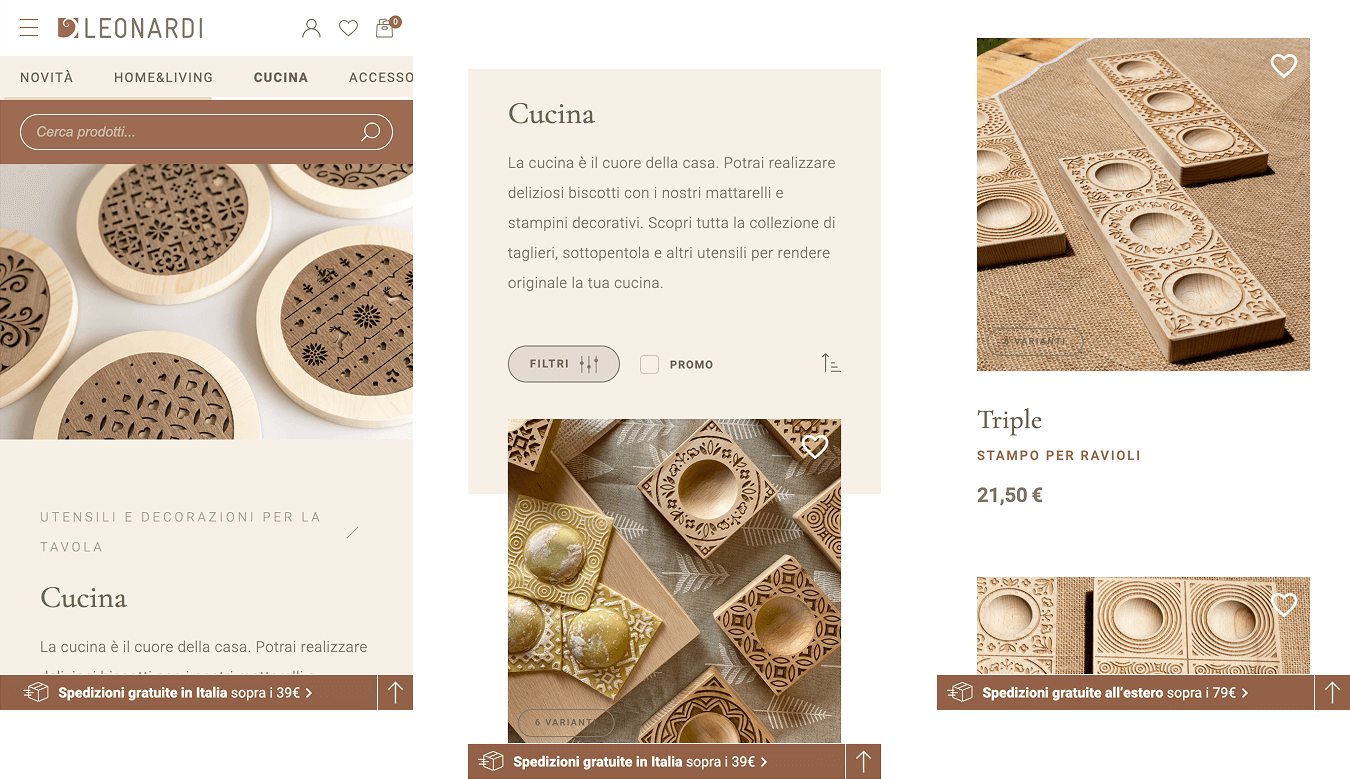Open the FILTRI filter panel
The image size is (1350, 779).
[564, 364]
